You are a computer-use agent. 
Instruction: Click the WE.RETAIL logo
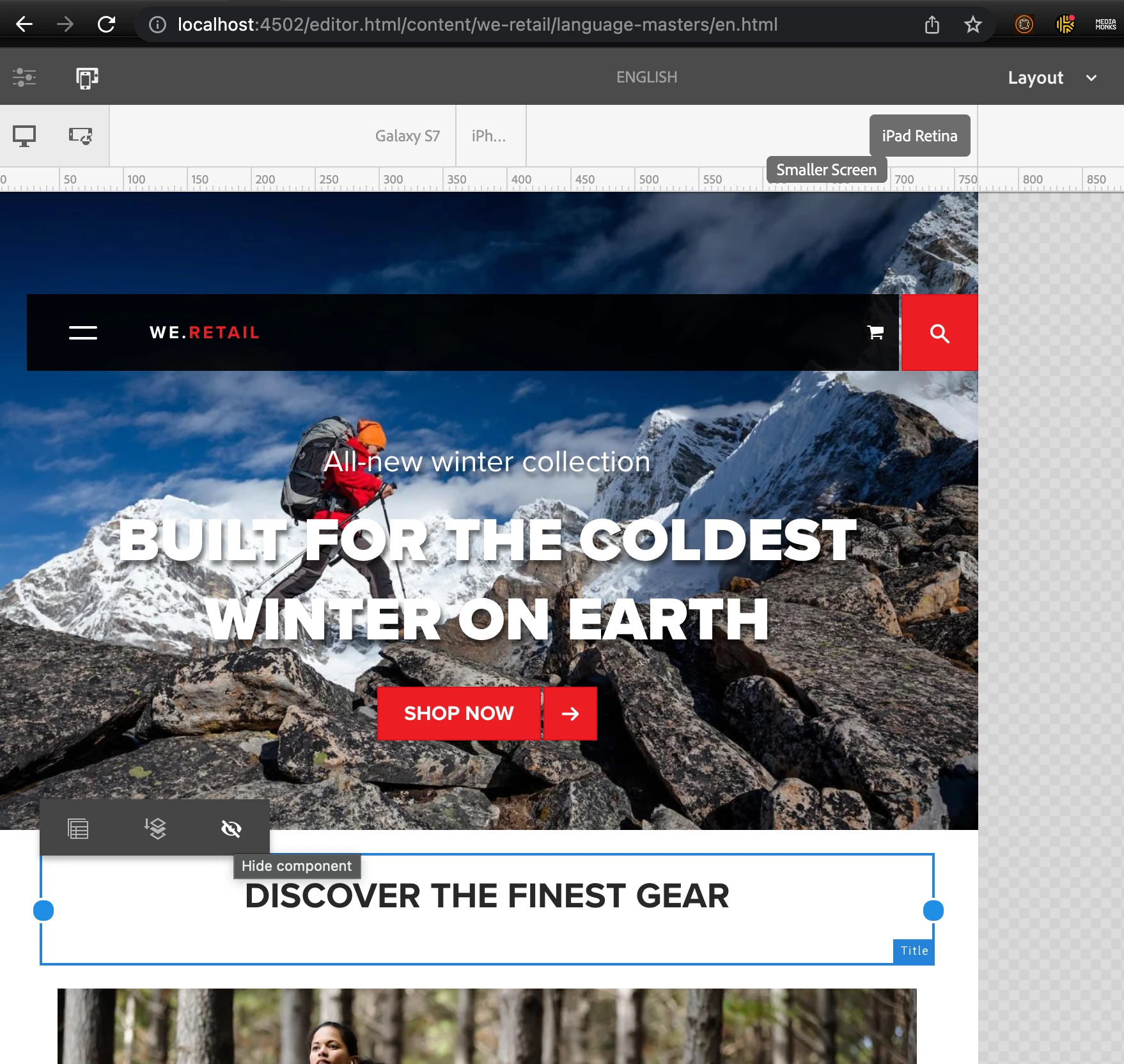point(205,332)
